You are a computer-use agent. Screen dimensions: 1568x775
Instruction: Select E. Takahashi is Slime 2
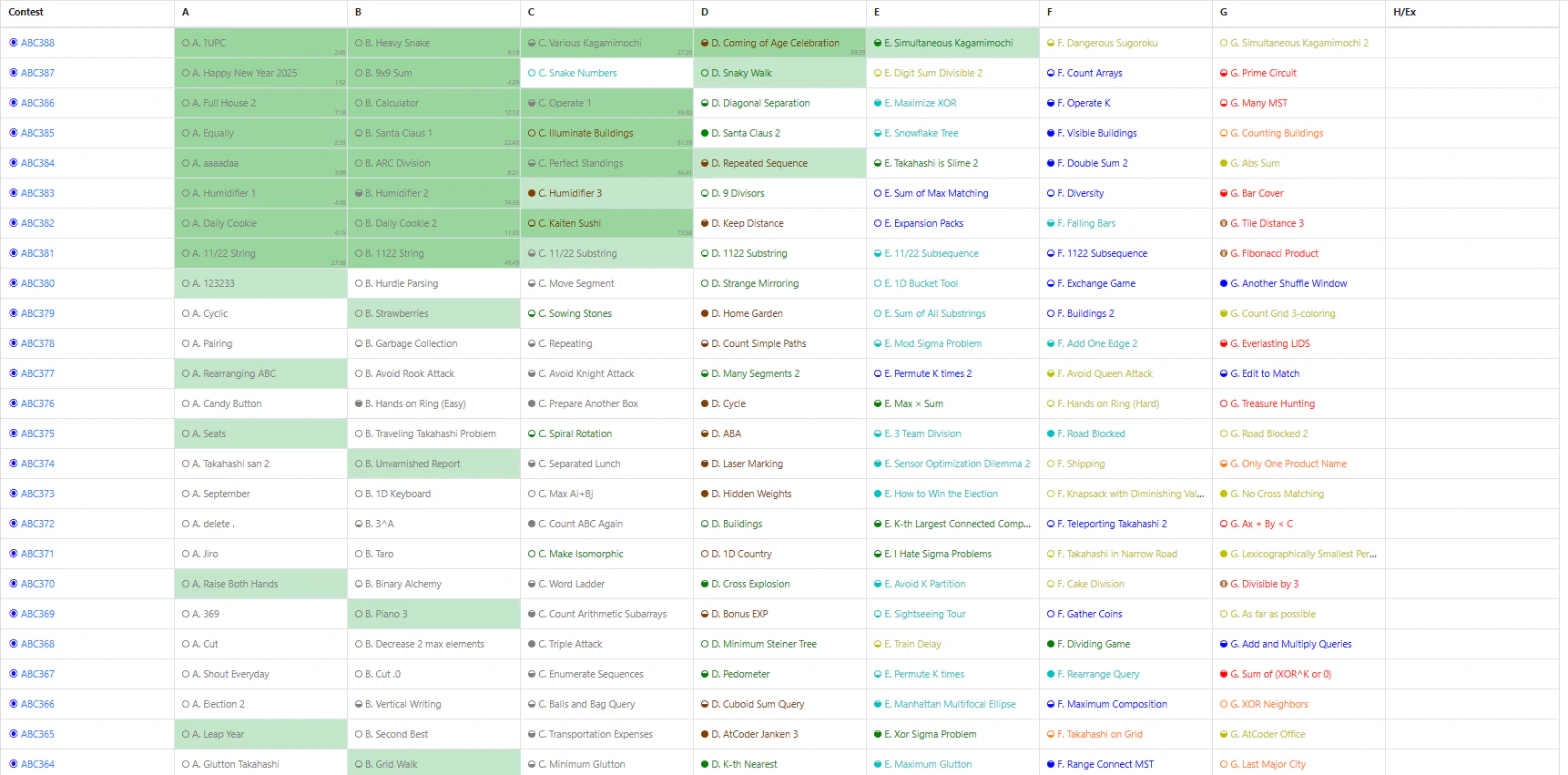pos(932,163)
